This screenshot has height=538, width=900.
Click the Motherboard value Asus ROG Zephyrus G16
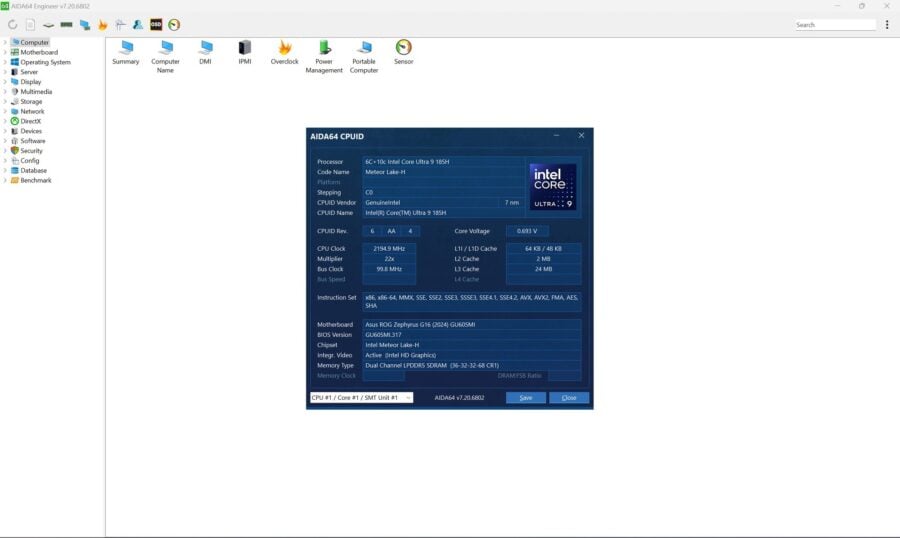pos(471,324)
